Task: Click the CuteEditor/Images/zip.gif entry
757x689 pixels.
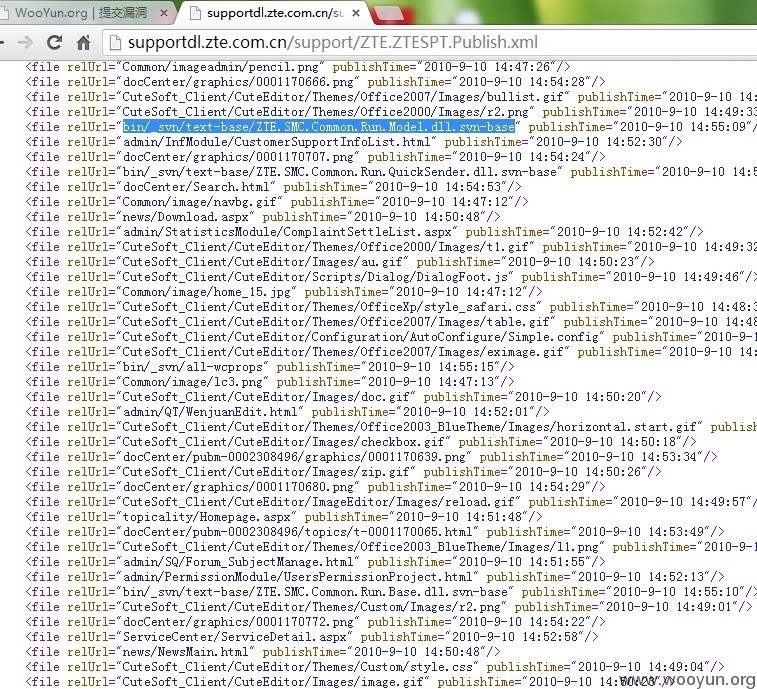Action: tap(343, 471)
